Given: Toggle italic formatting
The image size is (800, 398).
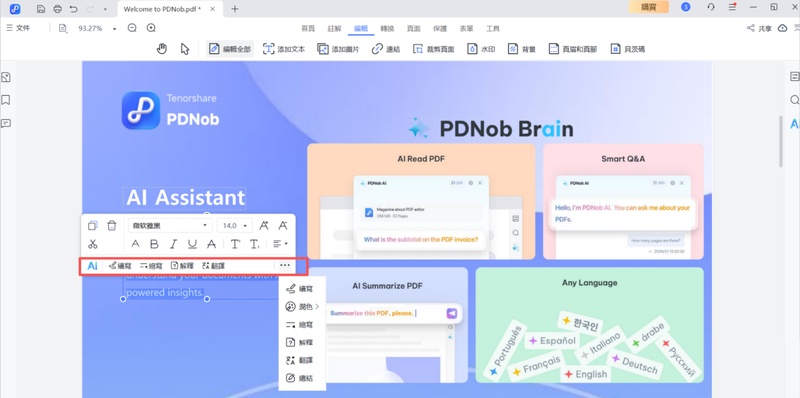Looking at the screenshot, I should point(173,244).
